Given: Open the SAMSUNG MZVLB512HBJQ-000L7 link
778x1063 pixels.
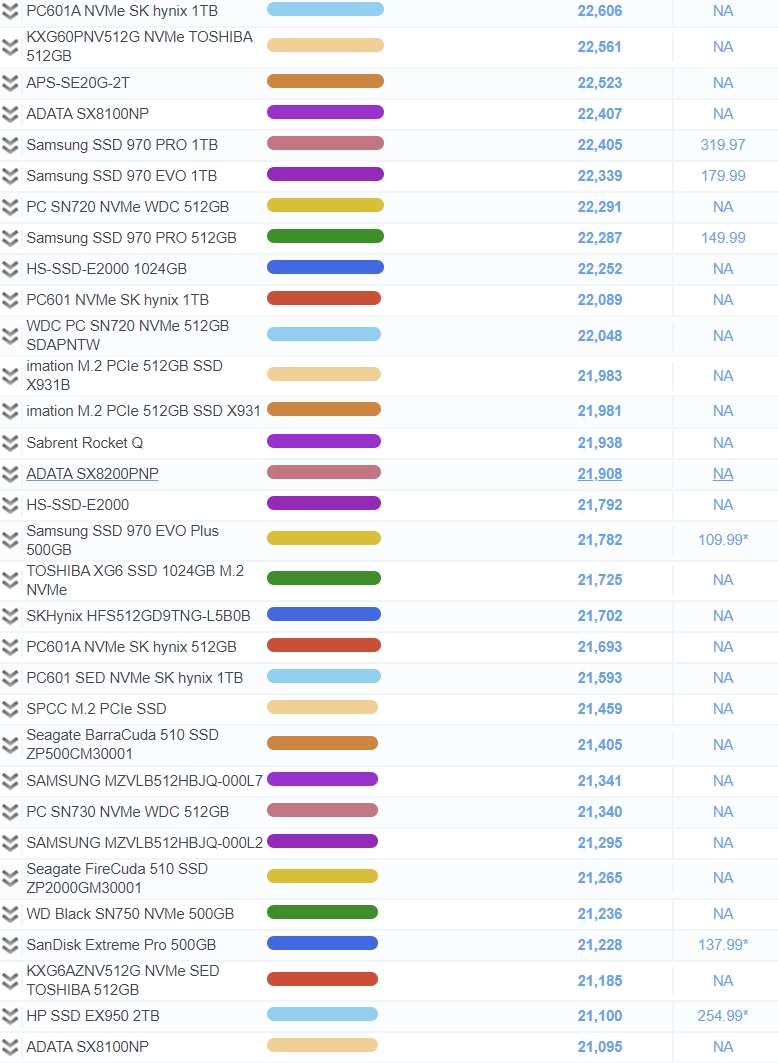Looking at the screenshot, I should tap(144, 781).
